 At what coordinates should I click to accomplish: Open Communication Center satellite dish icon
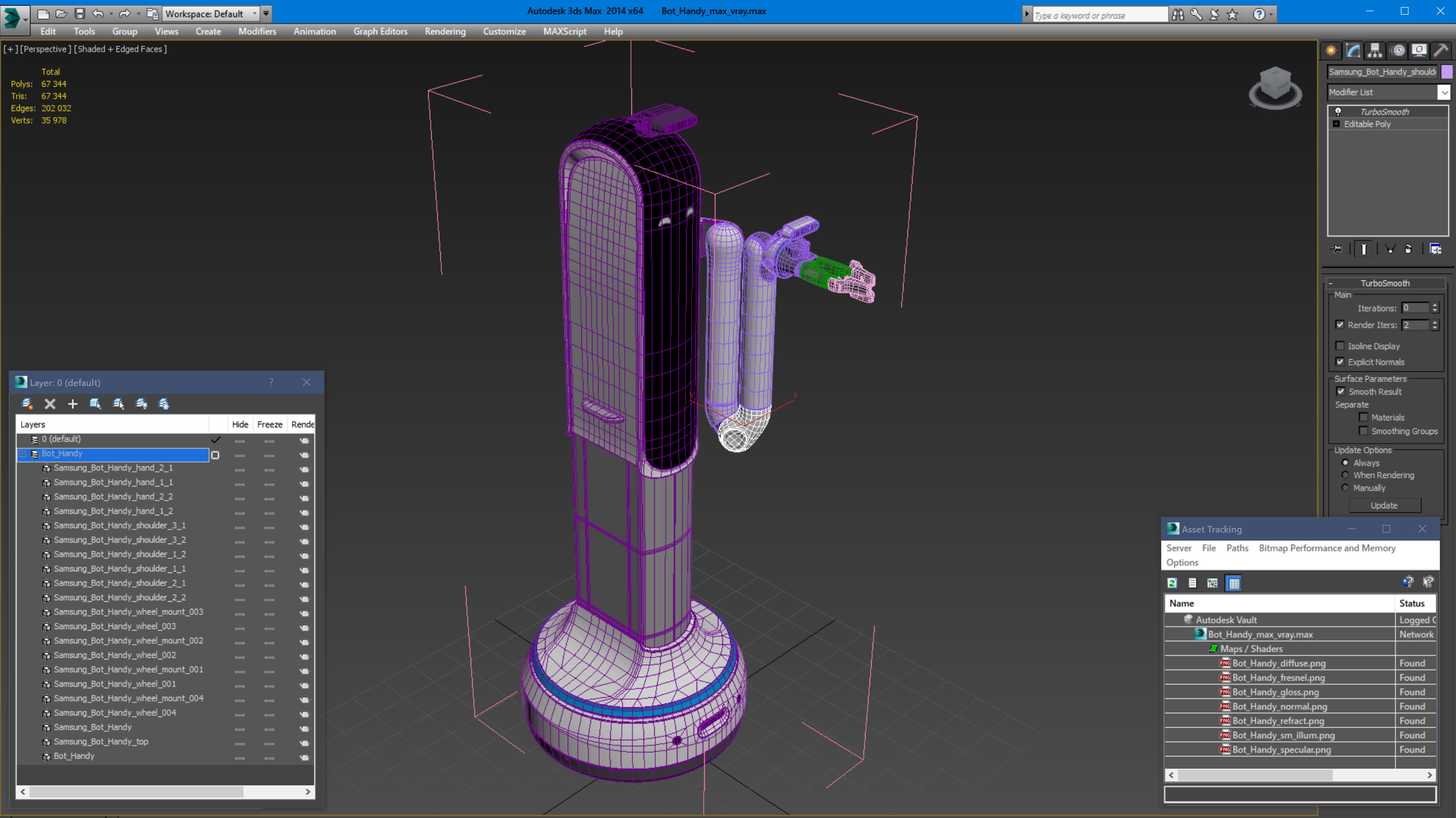[1214, 15]
